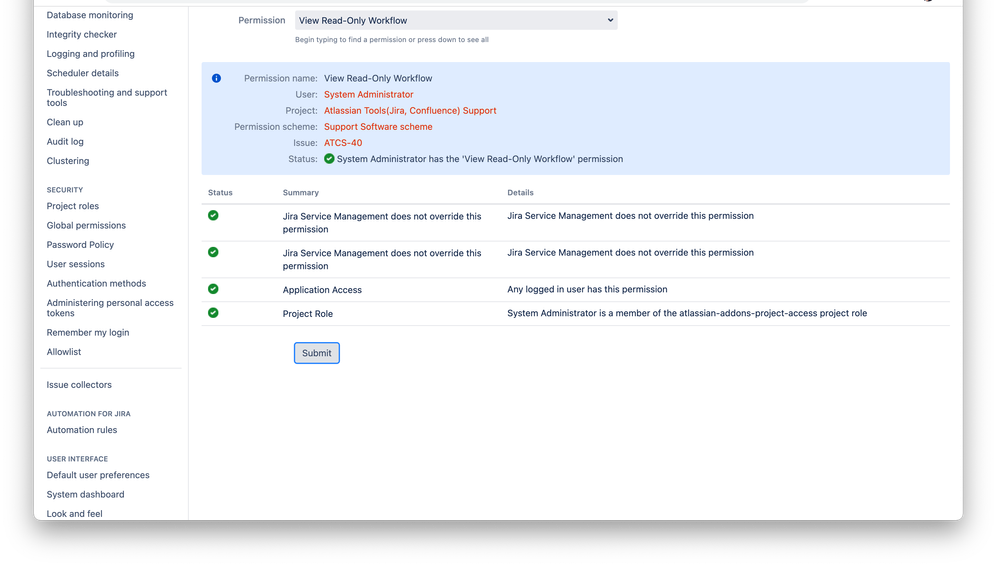The width and height of the screenshot is (999, 568).
Task: Open User sessions
Action: pyautogui.click(x=76, y=264)
